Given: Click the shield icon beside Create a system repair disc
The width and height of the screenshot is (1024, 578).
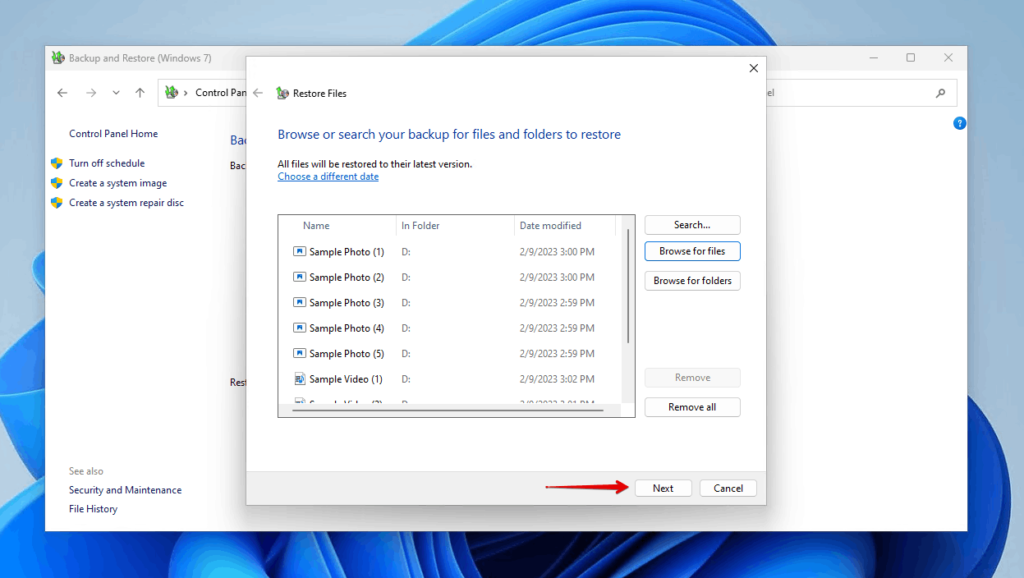Looking at the screenshot, I should [x=58, y=202].
